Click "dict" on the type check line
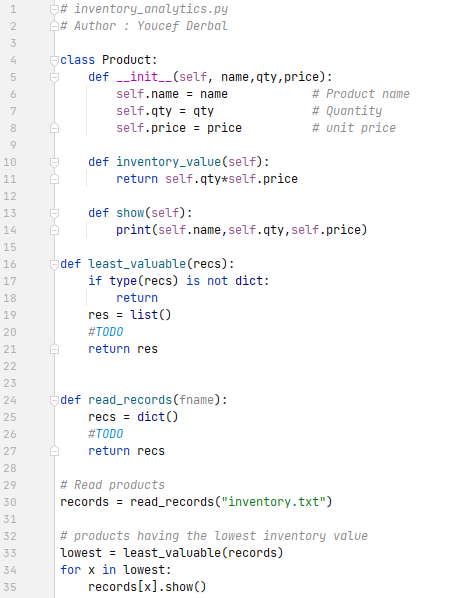Screen dimensions: 451x598 (249, 281)
